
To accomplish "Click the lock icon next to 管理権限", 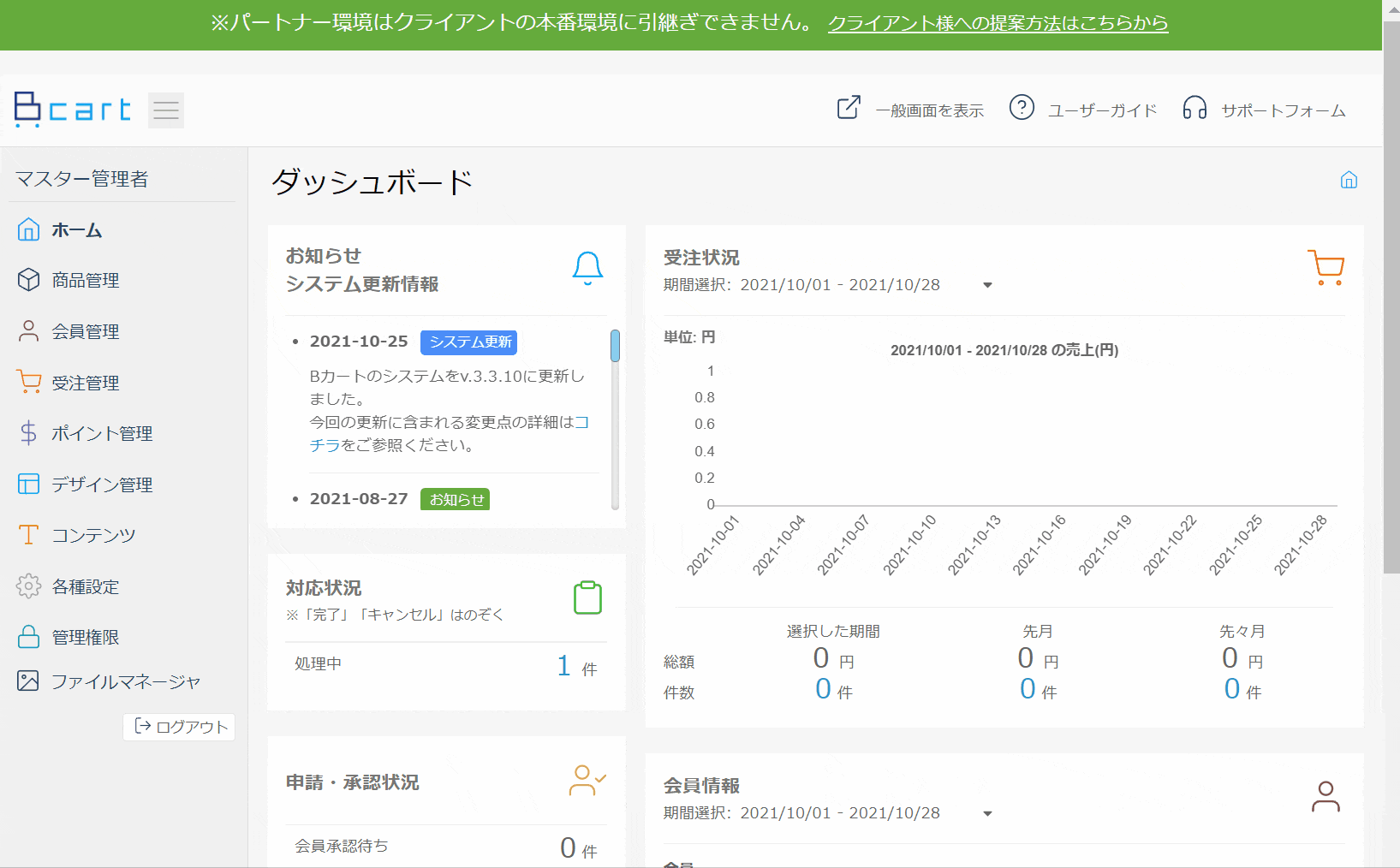I will pos(28,637).
